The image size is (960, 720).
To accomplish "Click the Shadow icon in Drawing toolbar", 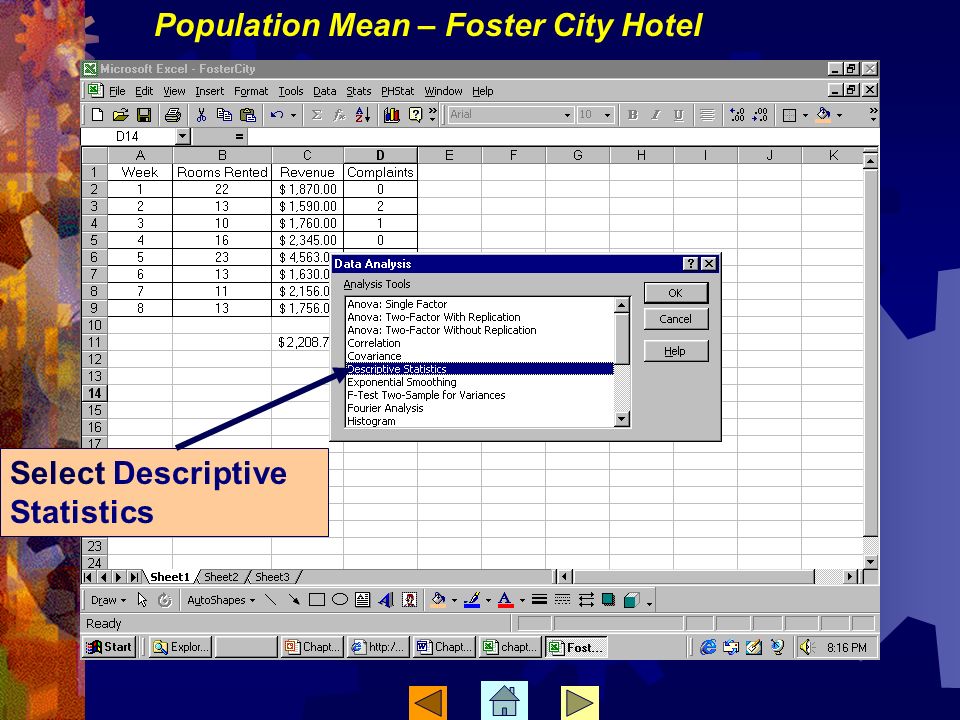I will 609,600.
